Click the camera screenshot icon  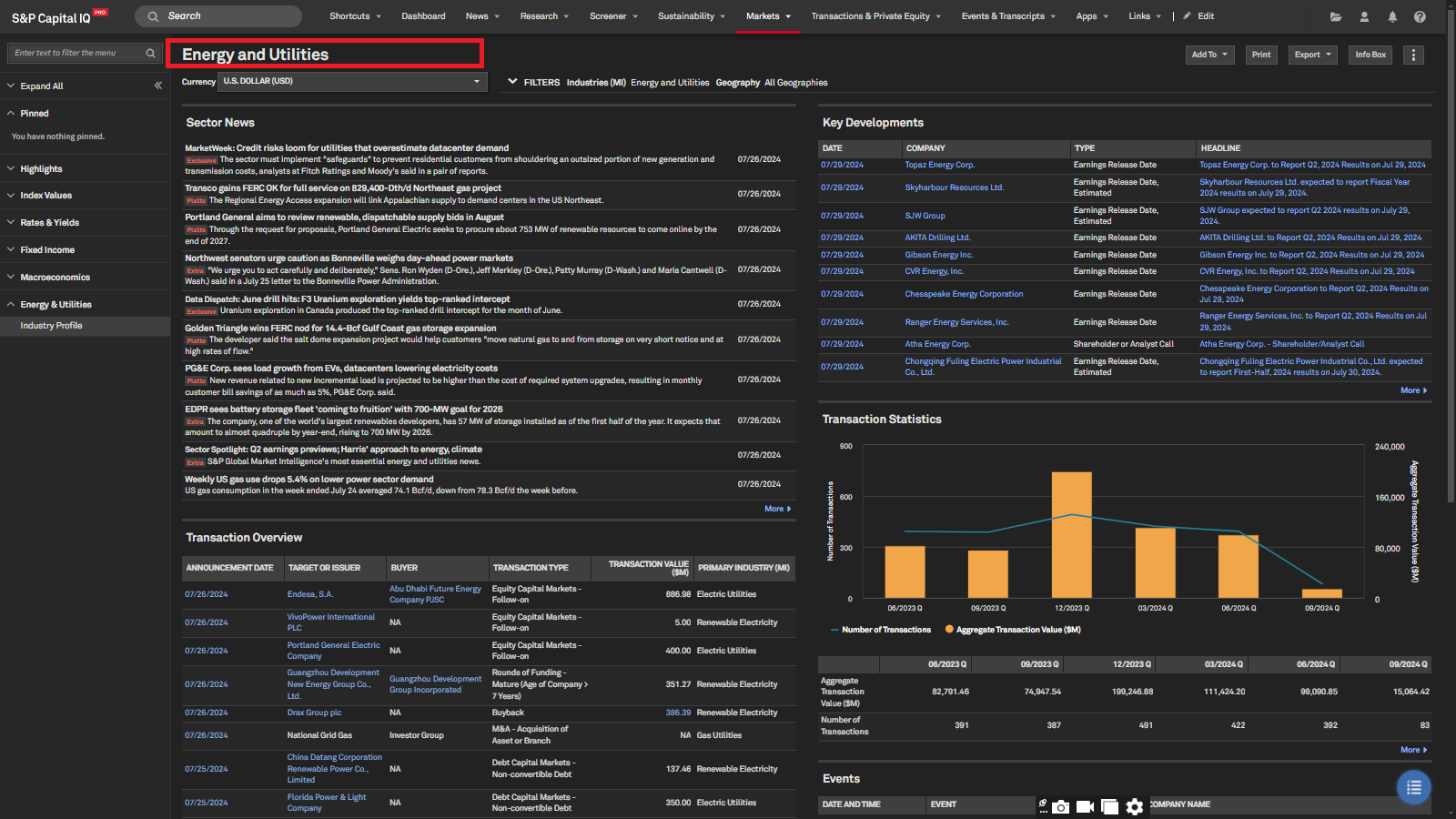[1061, 806]
